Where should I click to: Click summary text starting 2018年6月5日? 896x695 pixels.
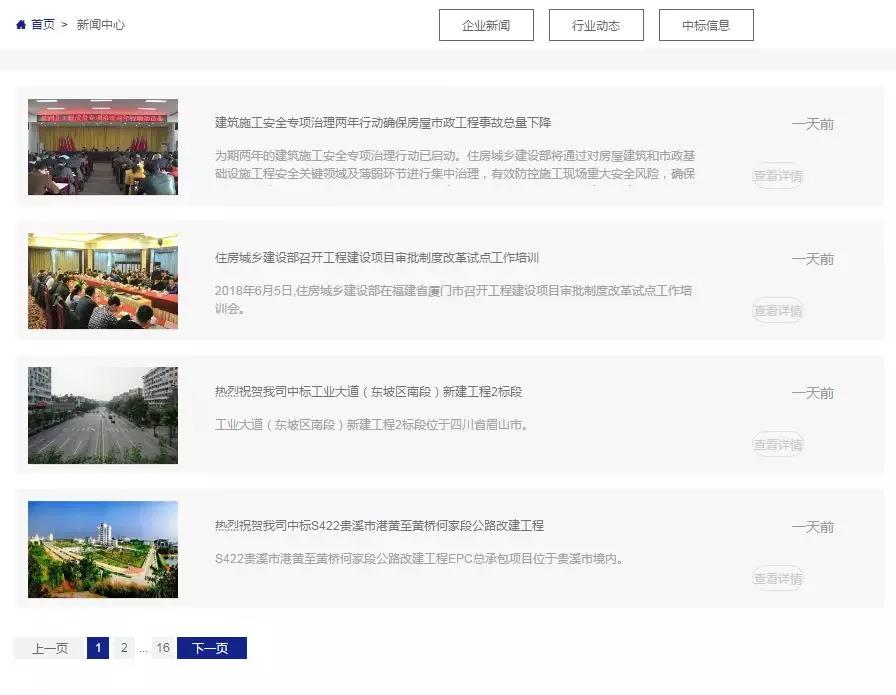(x=454, y=299)
